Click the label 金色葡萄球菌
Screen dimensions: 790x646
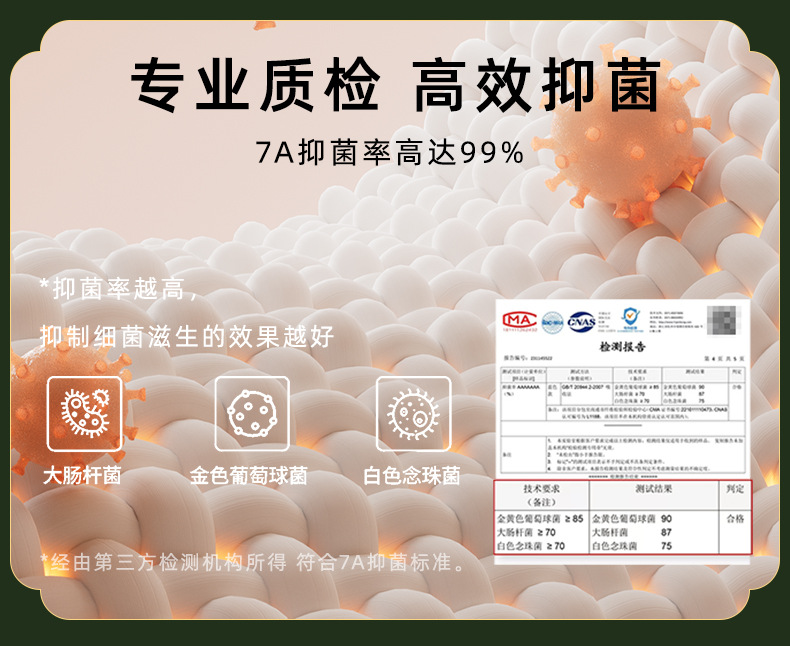click(x=249, y=475)
